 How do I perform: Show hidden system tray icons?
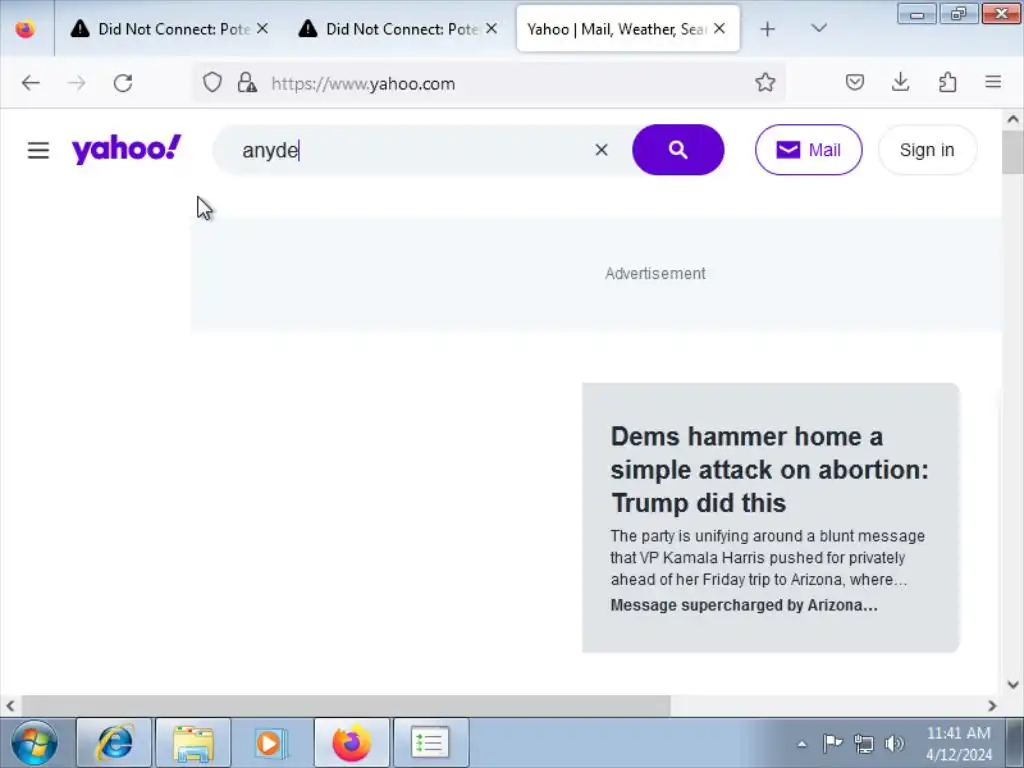point(802,744)
